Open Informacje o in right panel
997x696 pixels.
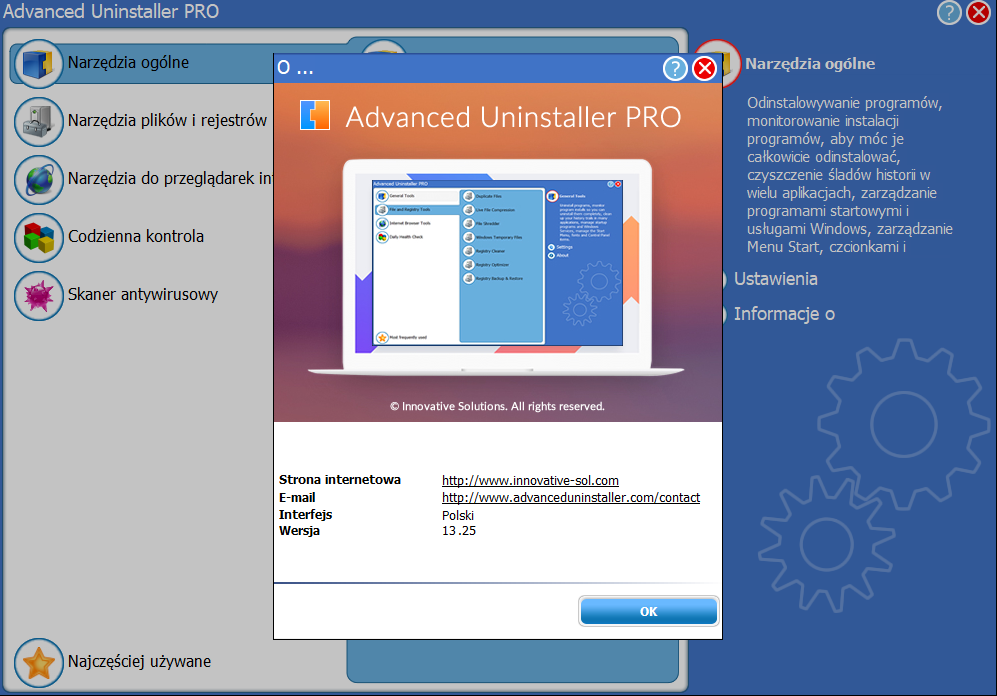click(784, 314)
